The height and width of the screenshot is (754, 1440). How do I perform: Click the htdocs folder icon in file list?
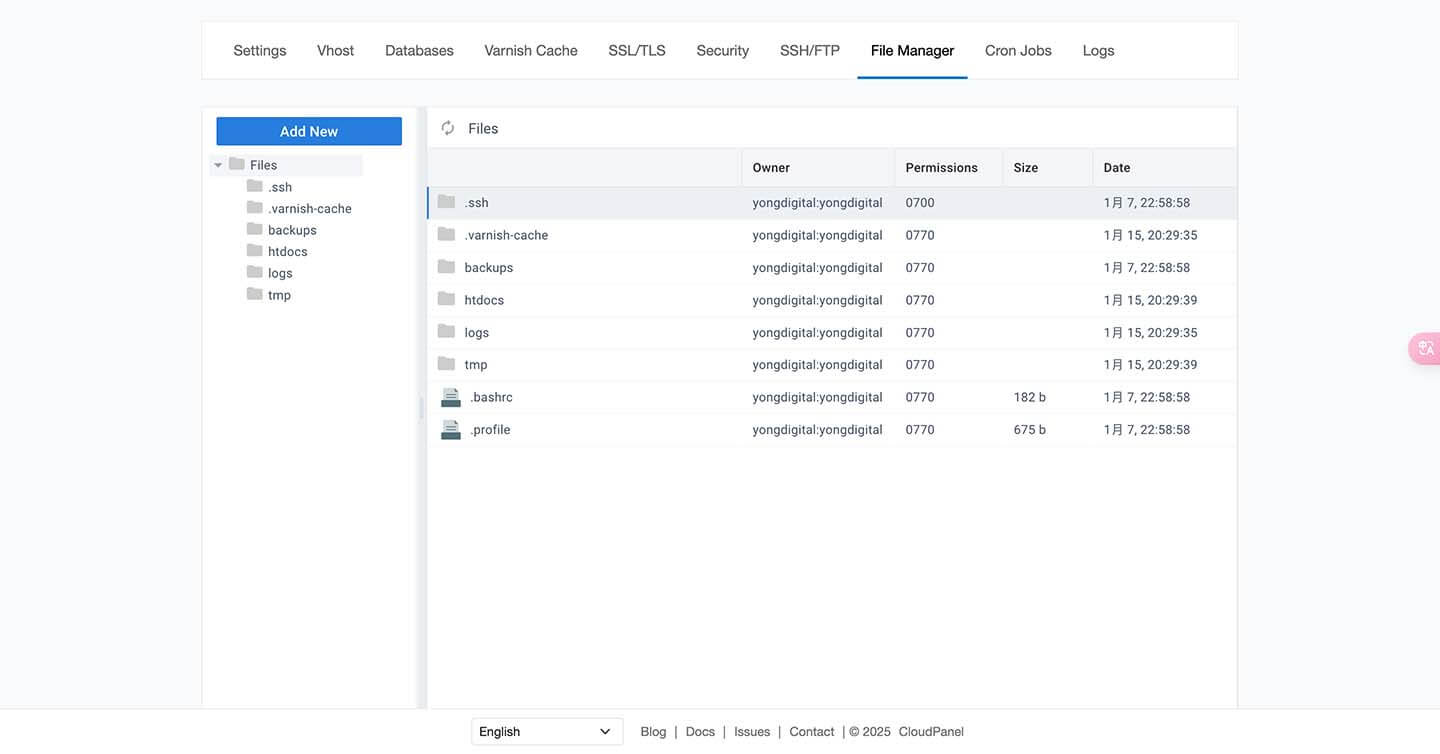(x=446, y=299)
